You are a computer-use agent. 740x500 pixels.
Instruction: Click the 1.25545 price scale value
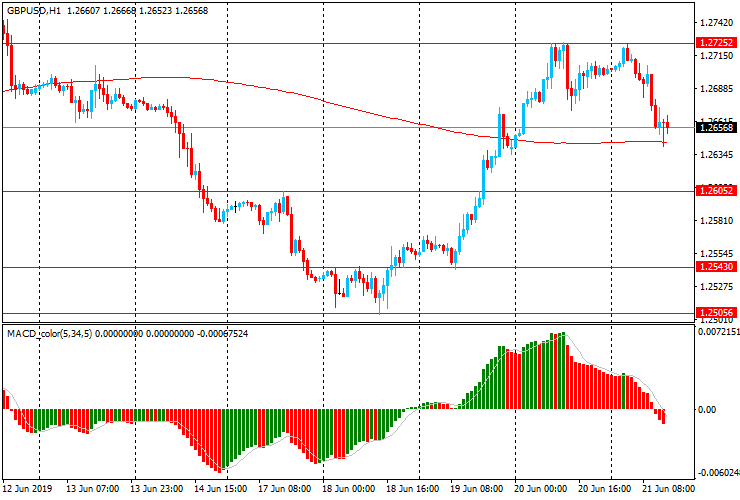(x=717, y=254)
